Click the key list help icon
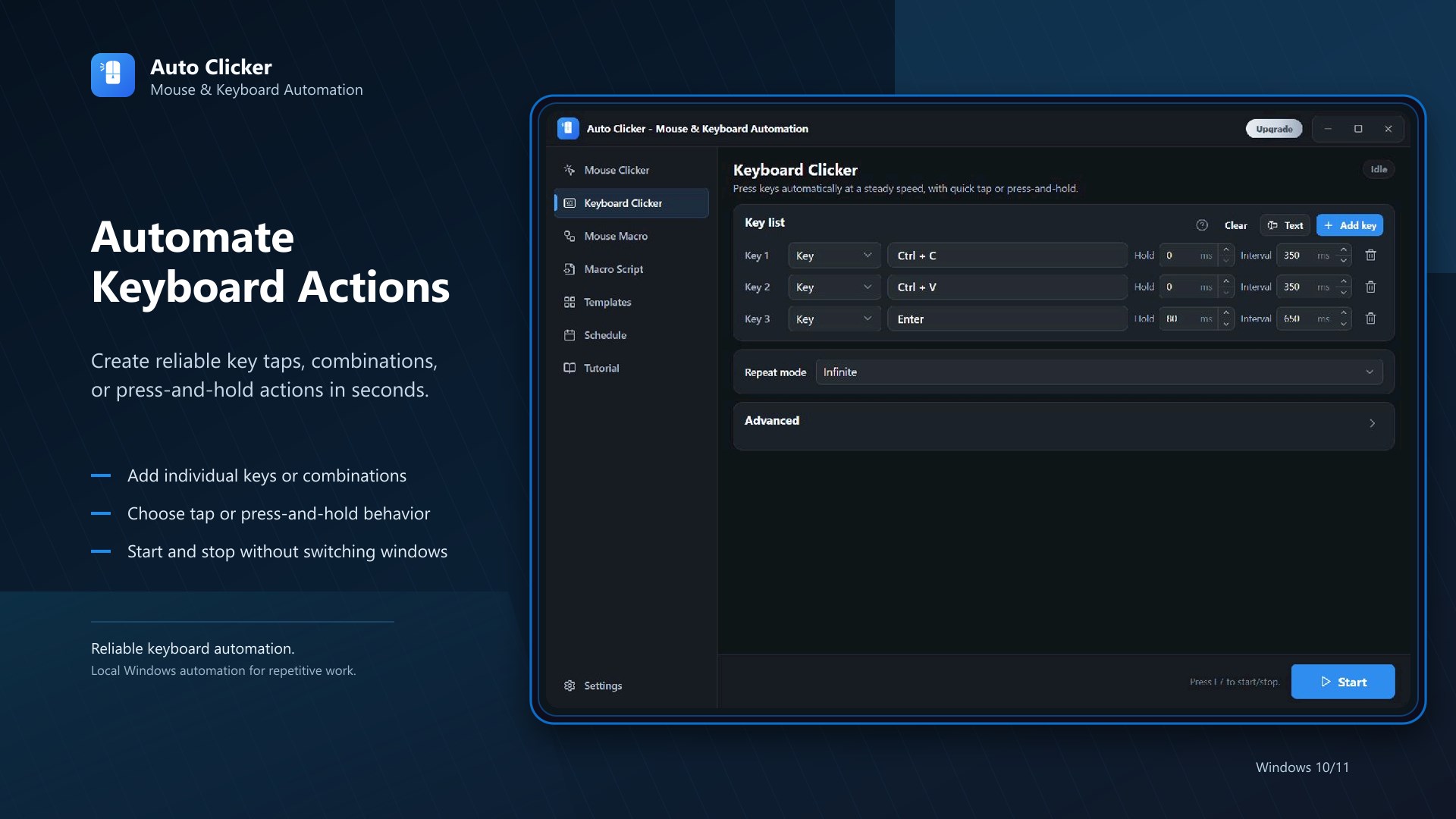The width and height of the screenshot is (1456, 819). [x=1202, y=225]
